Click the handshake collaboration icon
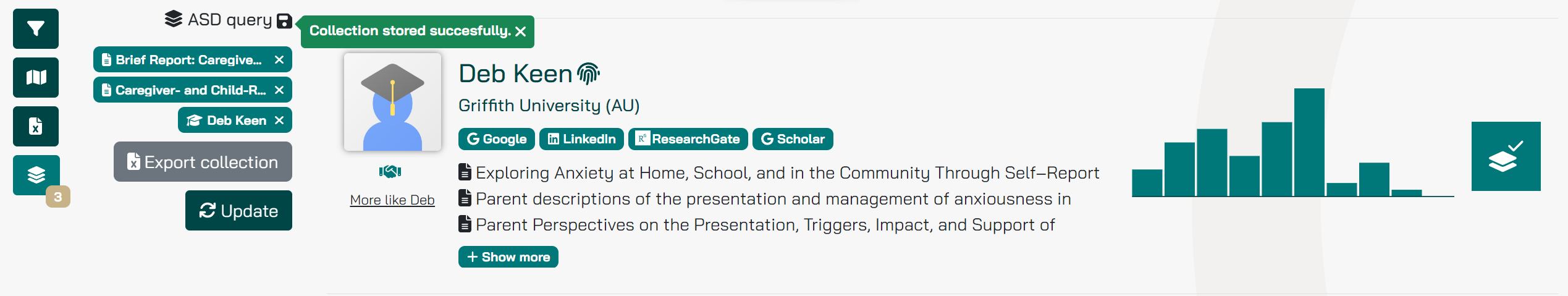The width and height of the screenshot is (1568, 296). (390, 172)
